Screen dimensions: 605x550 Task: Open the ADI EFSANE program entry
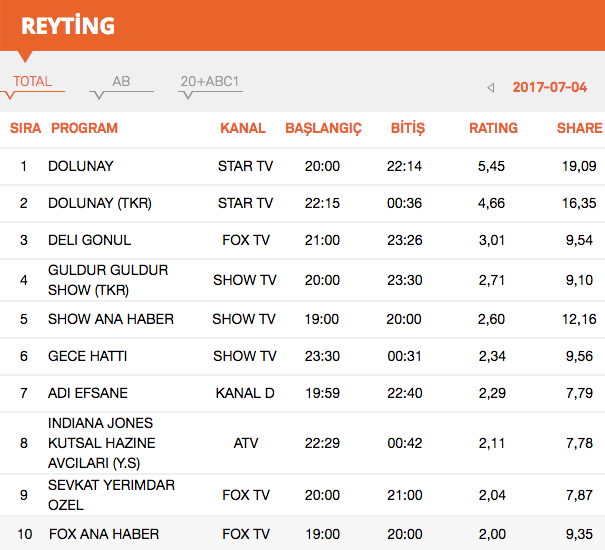point(88,393)
